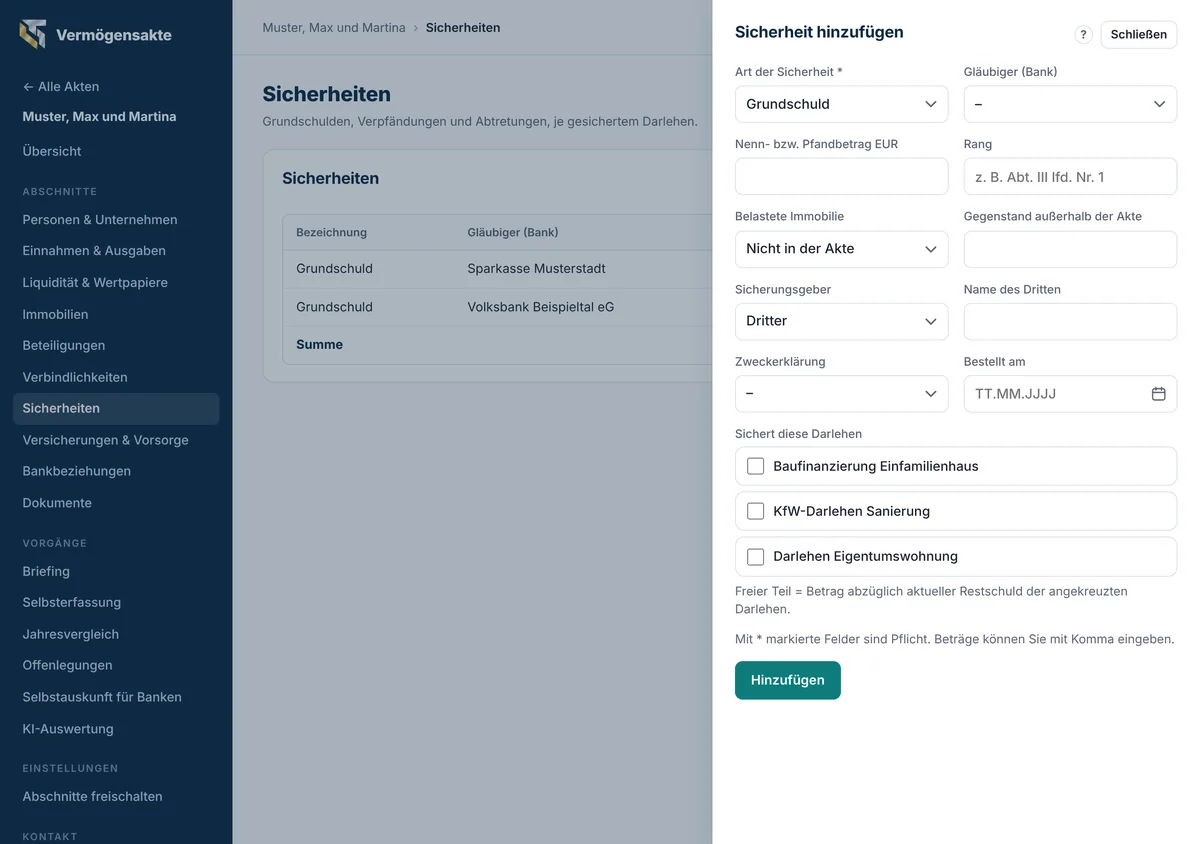This screenshot has width=1200, height=844.
Task: Open Belastete Immobilie dropdown
Action: pyautogui.click(x=841, y=249)
